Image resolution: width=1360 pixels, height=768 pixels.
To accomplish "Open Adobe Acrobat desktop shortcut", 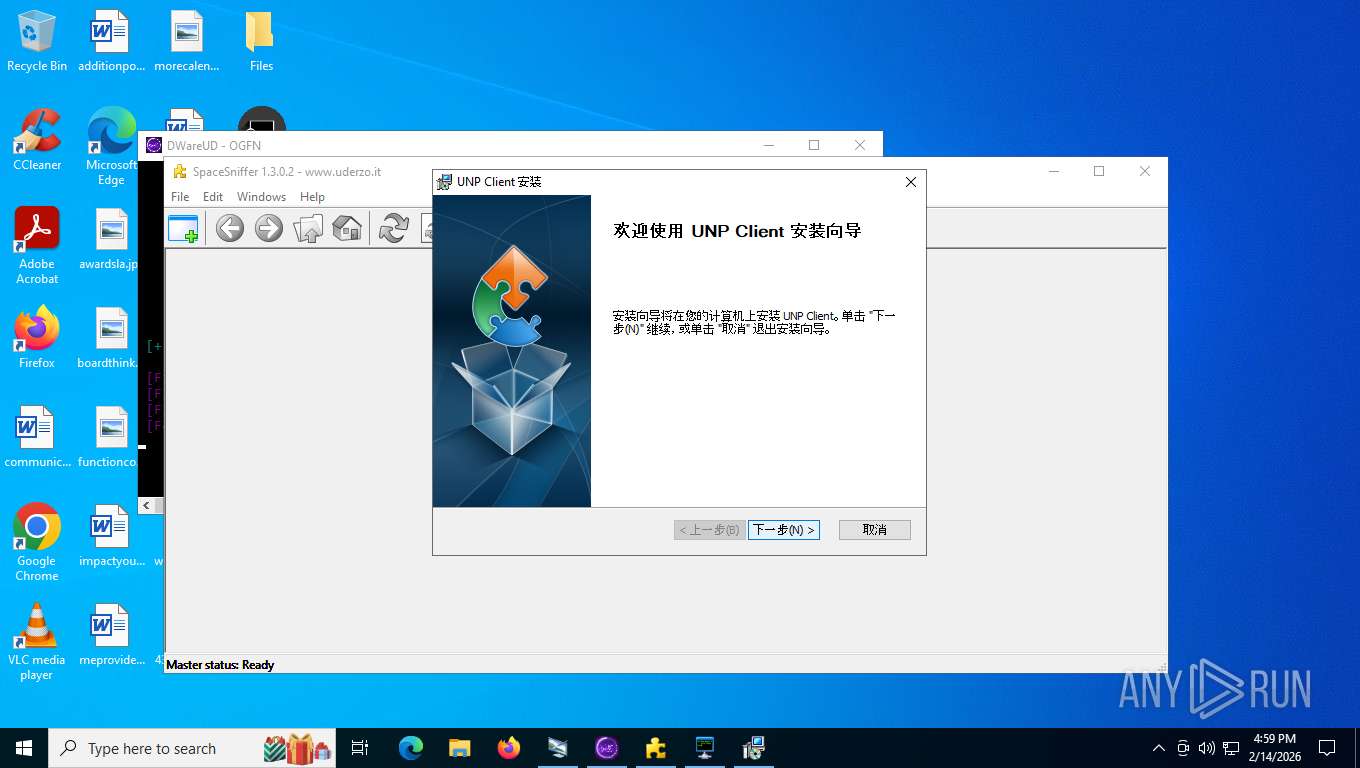I will click(x=37, y=246).
